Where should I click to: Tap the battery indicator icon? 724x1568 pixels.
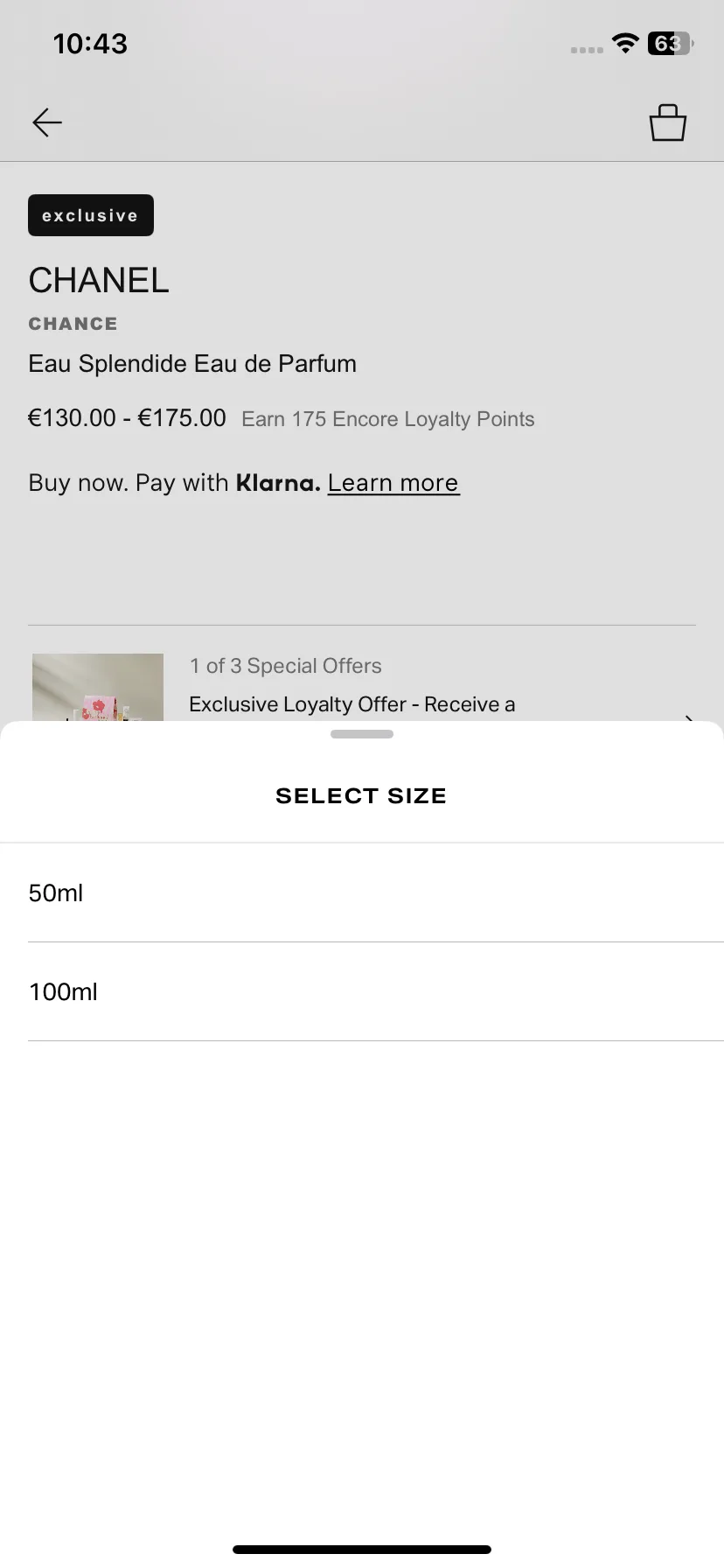coord(670,43)
